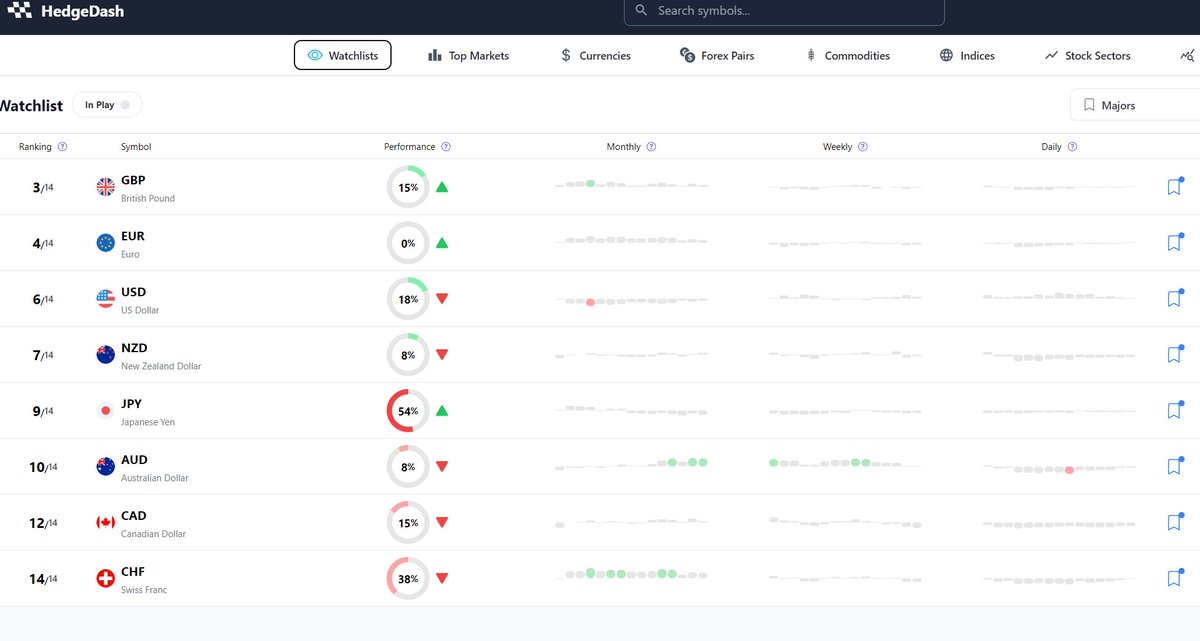Open the Watchlists tab
This screenshot has width=1200, height=641.
click(343, 56)
